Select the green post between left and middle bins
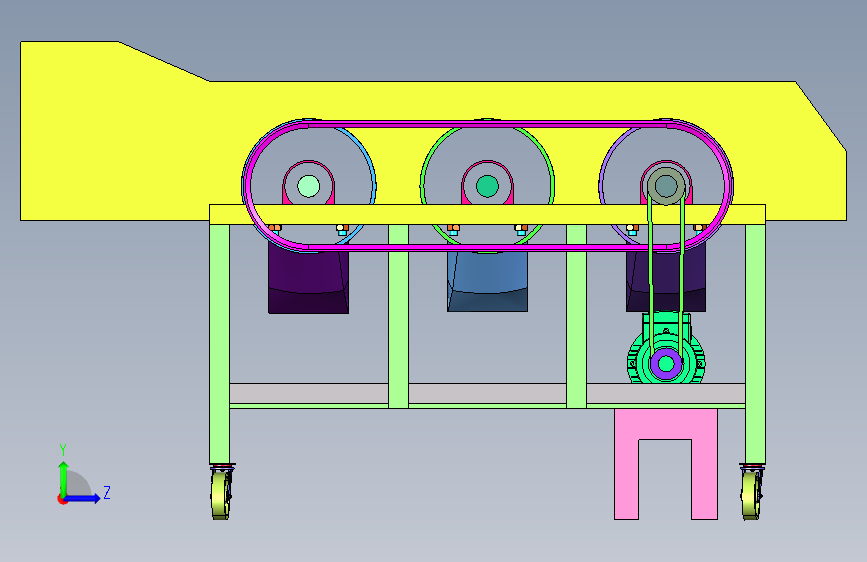Viewport: 867px width, 562px height. [x=398, y=316]
